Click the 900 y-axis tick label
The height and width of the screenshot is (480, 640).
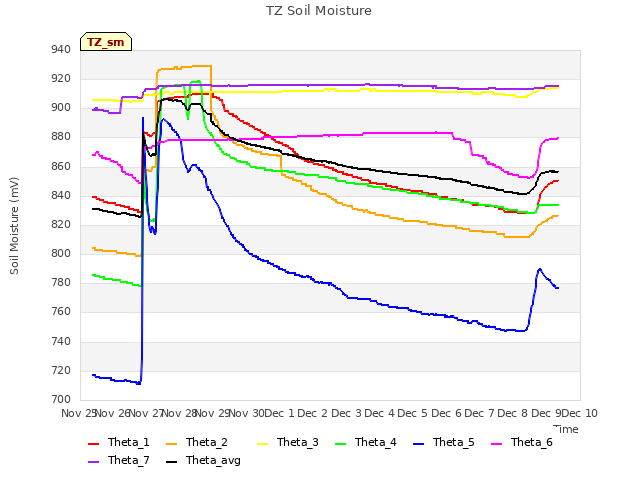coord(61,108)
